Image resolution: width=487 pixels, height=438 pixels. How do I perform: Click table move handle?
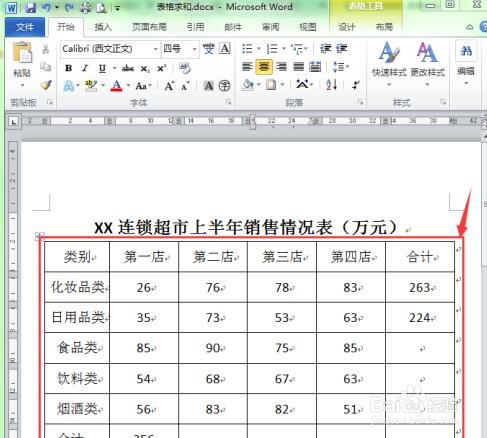pos(39,236)
